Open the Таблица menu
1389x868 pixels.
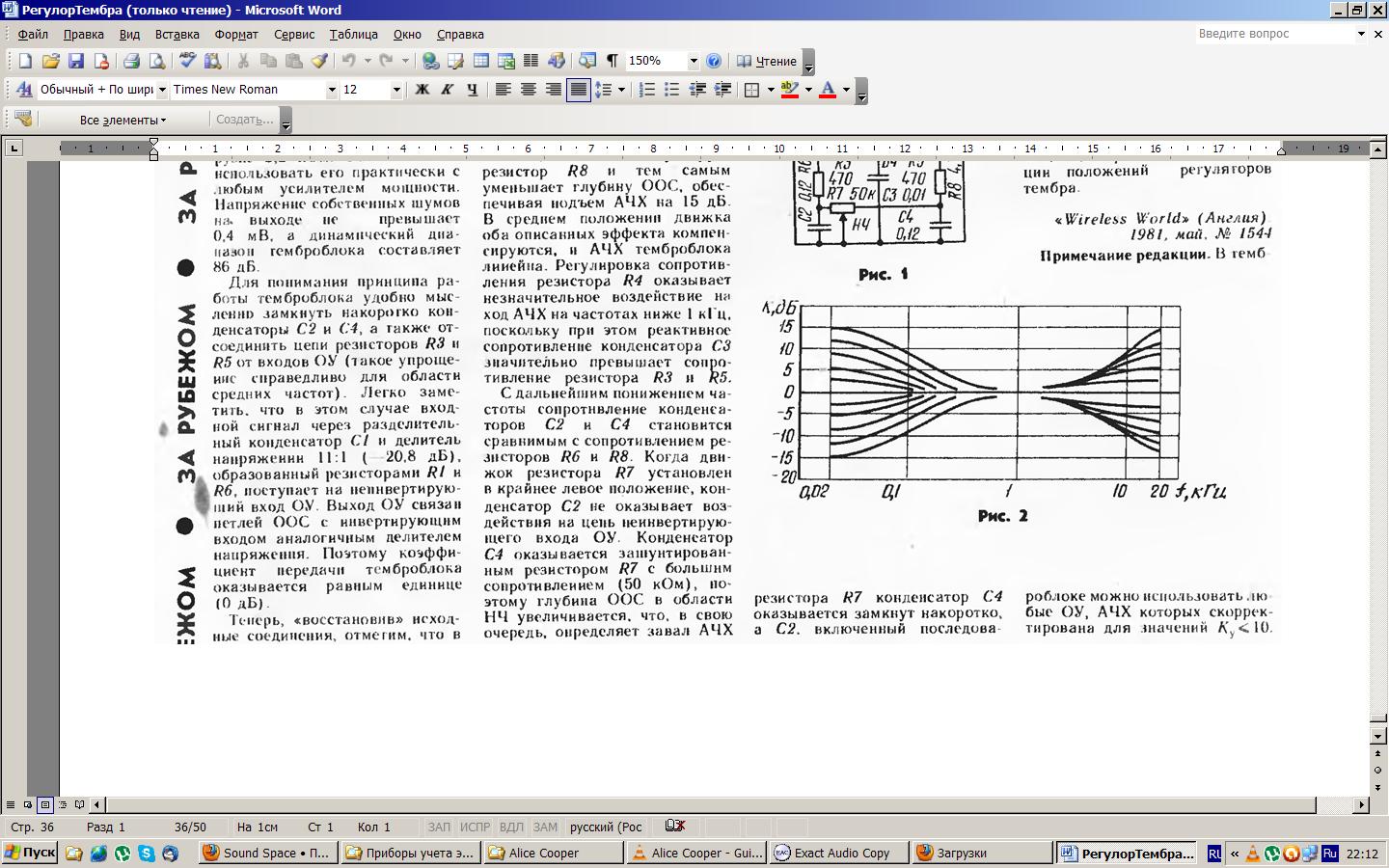(x=353, y=34)
